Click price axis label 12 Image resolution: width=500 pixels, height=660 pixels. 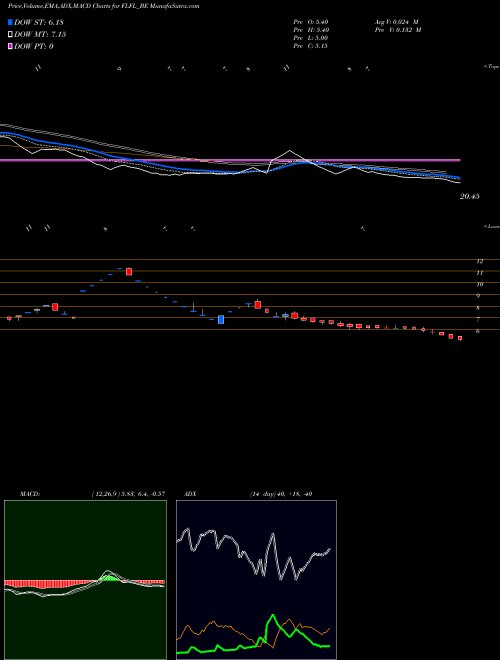[479, 261]
